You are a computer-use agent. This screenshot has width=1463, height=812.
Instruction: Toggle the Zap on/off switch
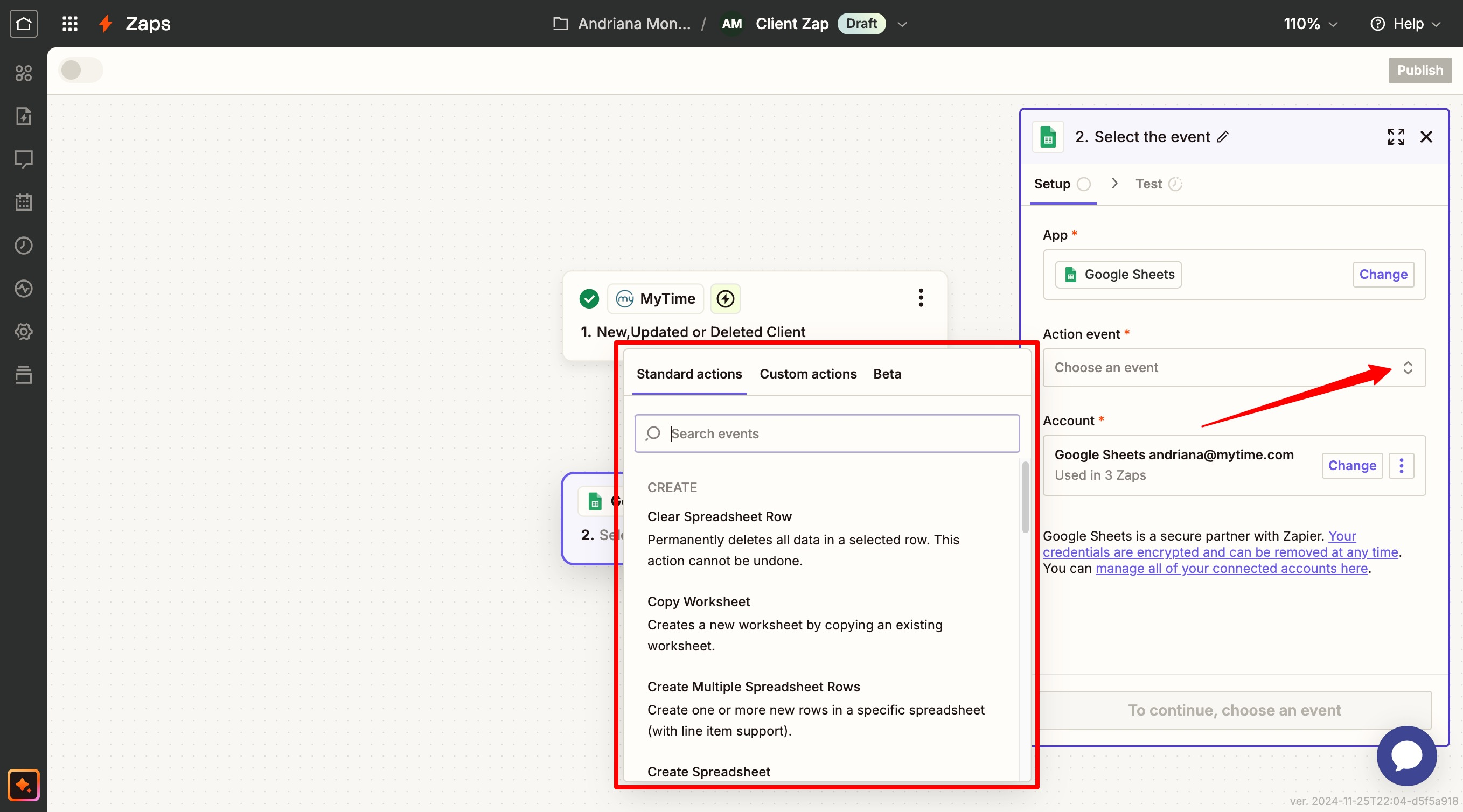[x=81, y=71]
